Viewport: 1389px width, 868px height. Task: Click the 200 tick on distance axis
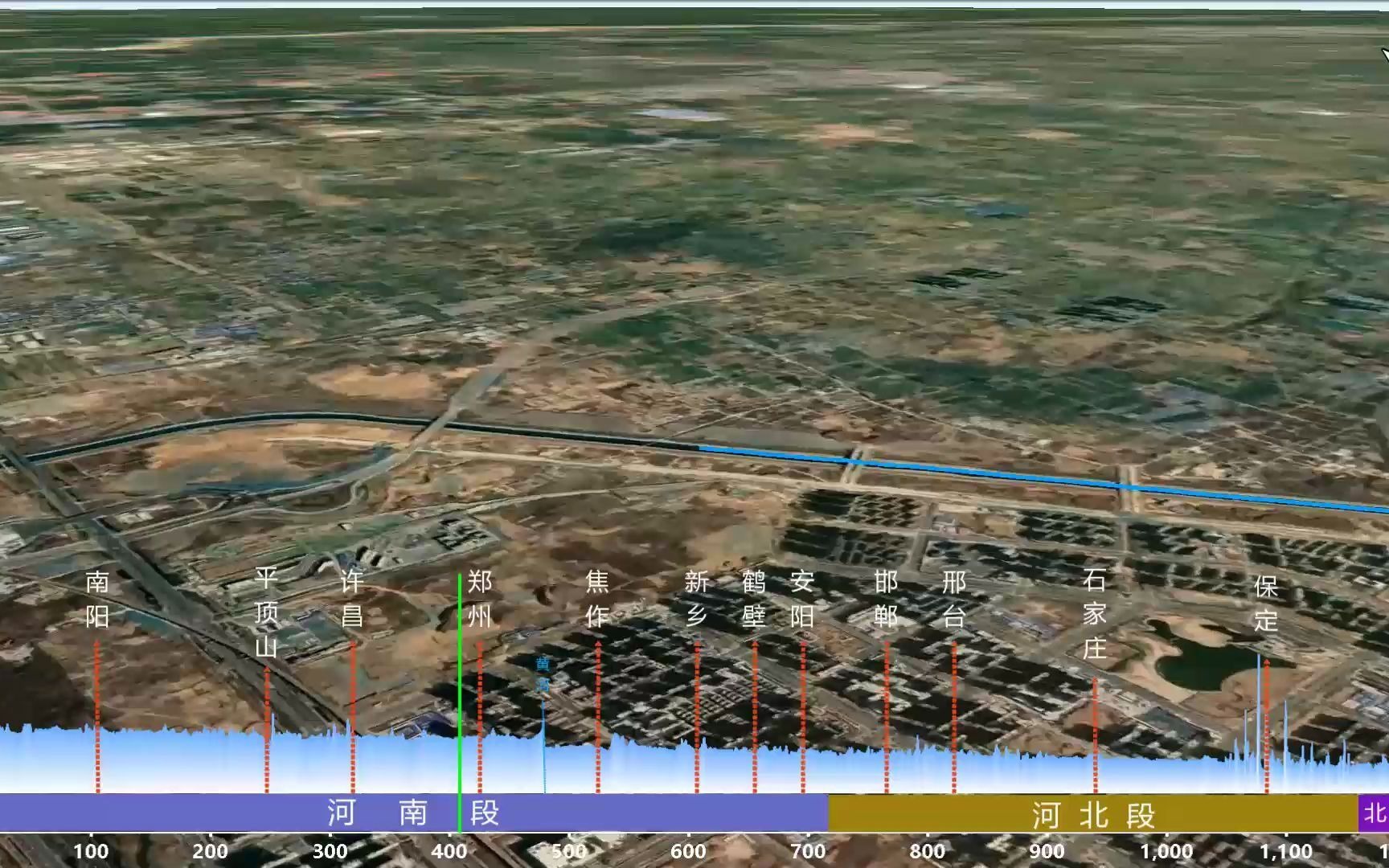point(210,851)
